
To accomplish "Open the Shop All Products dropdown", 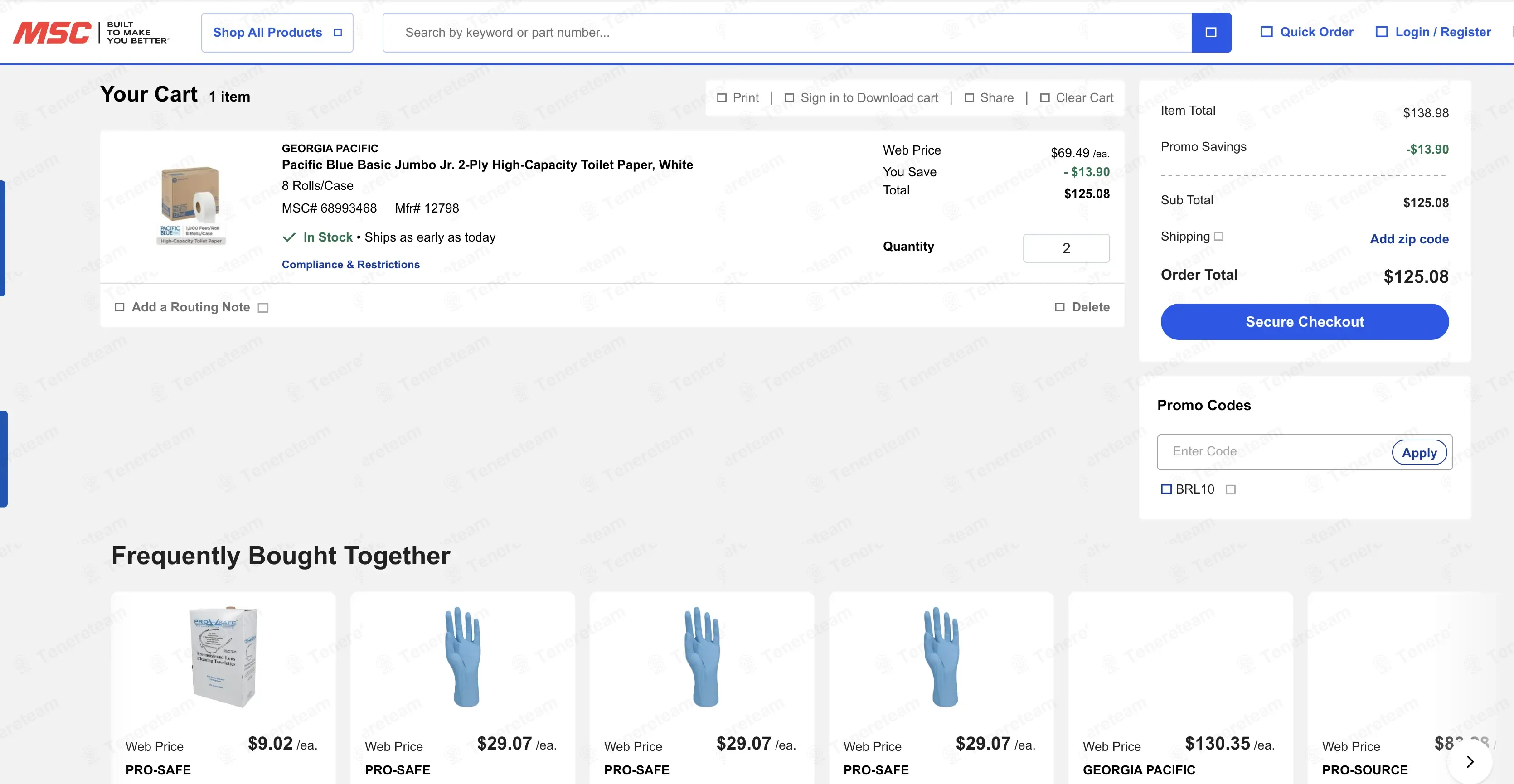I will point(277,32).
